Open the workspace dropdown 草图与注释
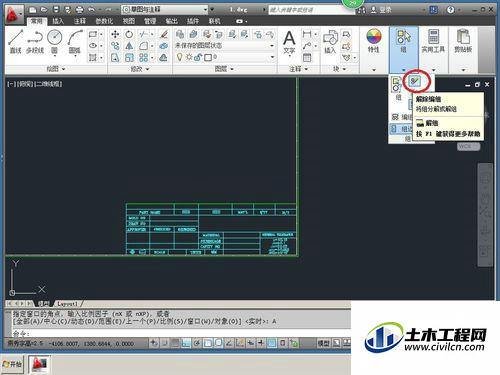 [x=165, y=10]
